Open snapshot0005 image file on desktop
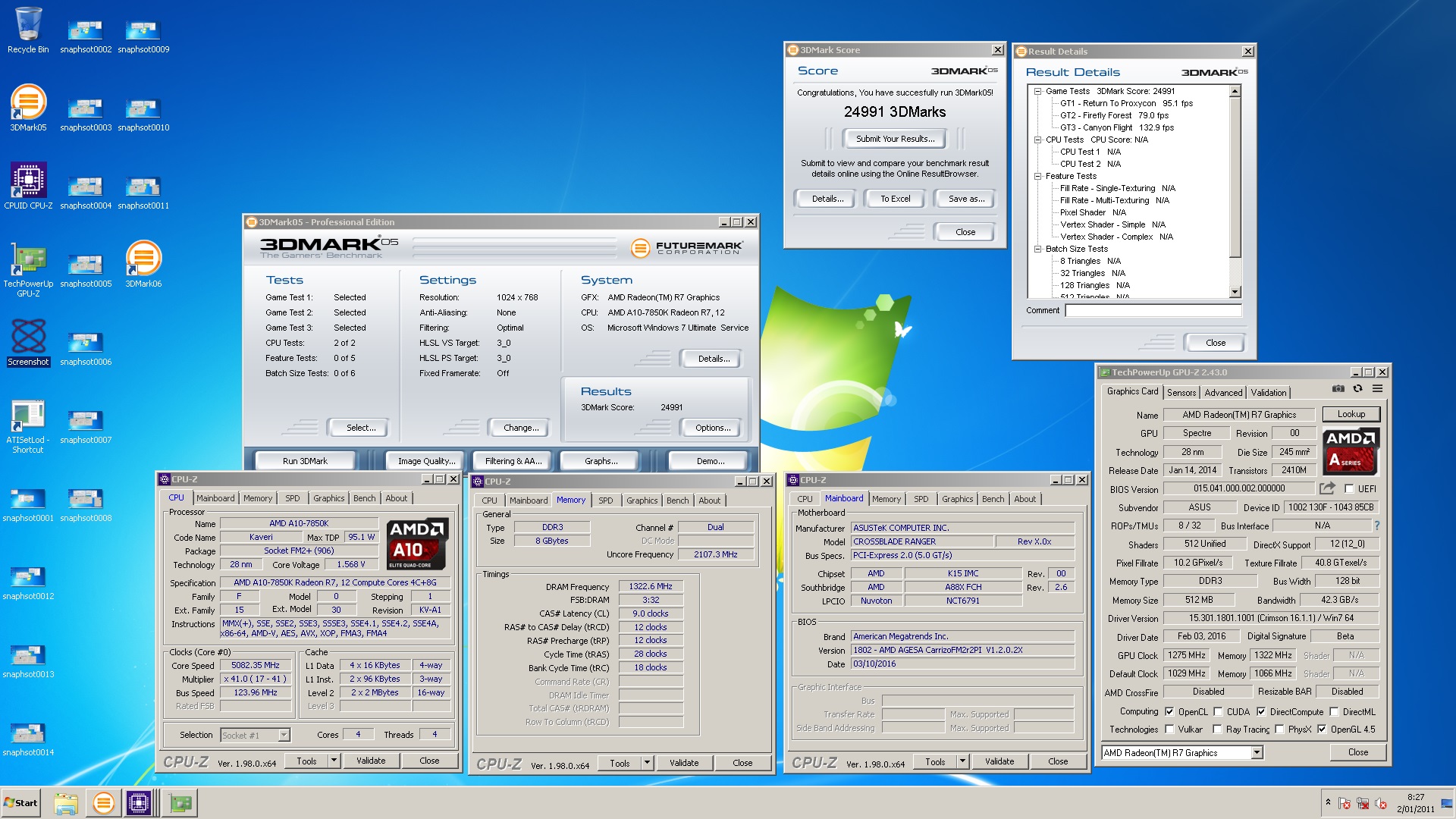The width and height of the screenshot is (1456, 819). coord(86,271)
